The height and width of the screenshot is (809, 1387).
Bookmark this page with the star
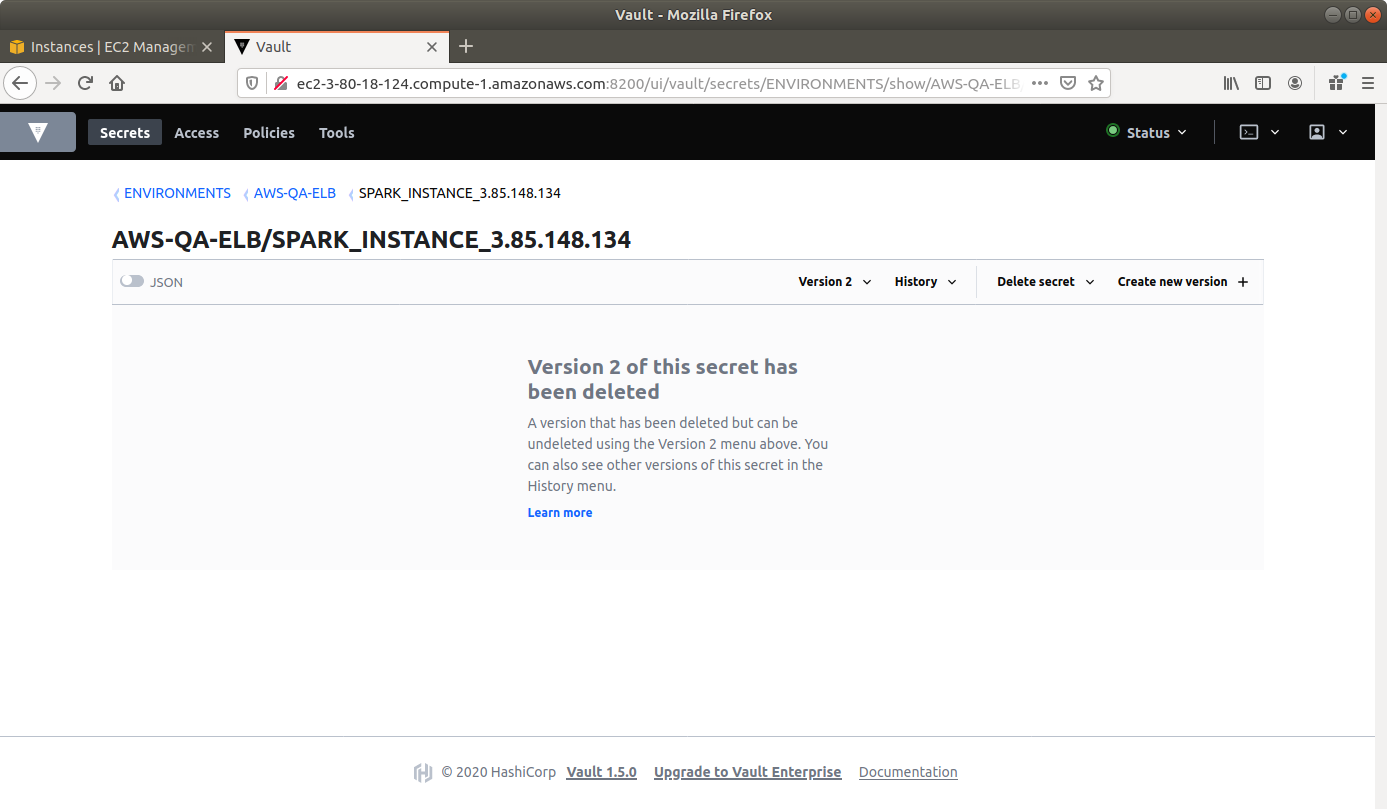[1096, 84]
